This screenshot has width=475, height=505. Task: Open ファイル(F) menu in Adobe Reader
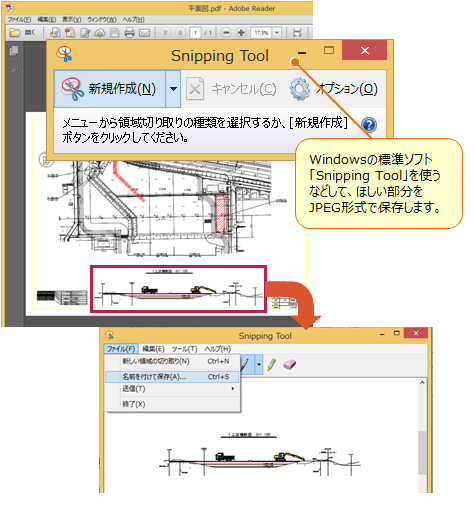(19, 20)
